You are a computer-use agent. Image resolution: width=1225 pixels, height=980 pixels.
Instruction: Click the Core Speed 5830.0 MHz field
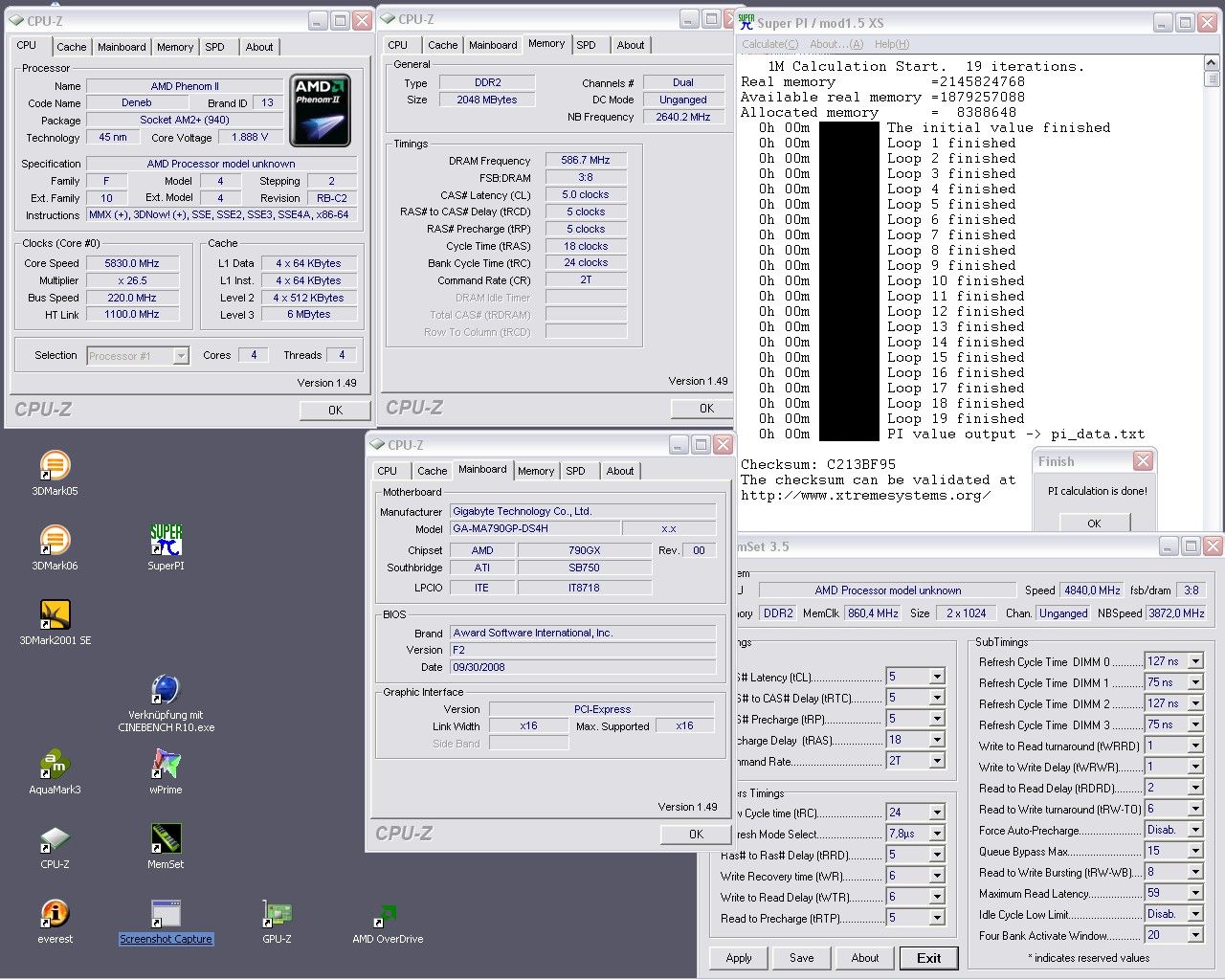(132, 263)
